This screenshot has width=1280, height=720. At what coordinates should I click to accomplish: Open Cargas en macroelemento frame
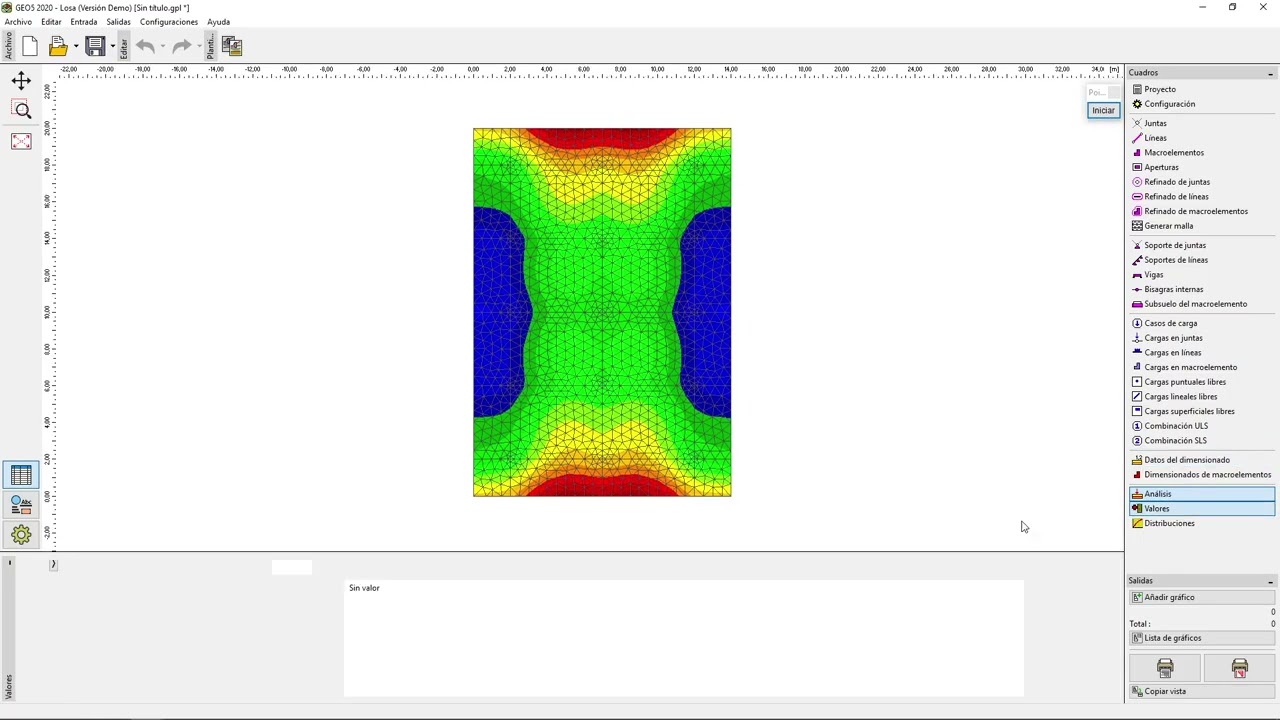click(1202, 367)
